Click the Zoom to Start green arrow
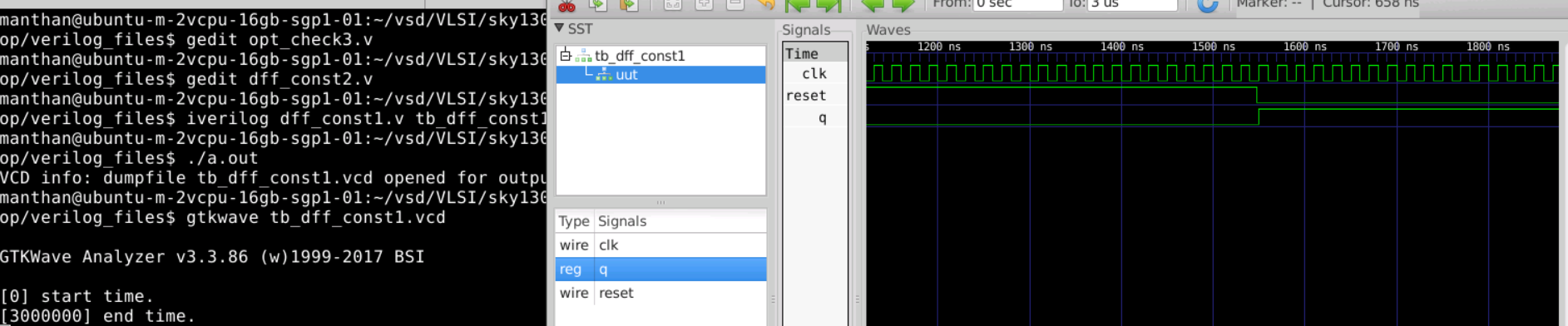1568x326 pixels. [x=798, y=5]
